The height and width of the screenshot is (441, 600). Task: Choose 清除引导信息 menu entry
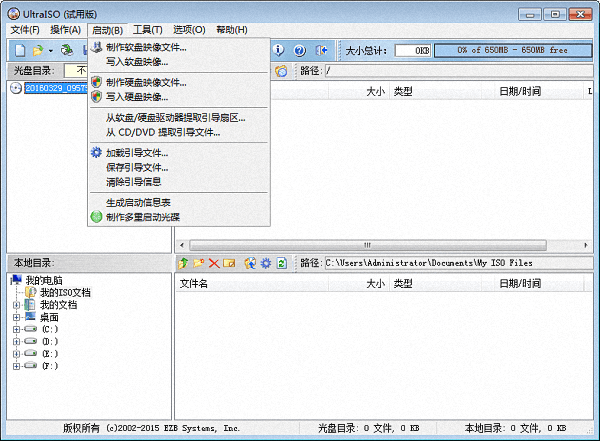tap(179, 182)
